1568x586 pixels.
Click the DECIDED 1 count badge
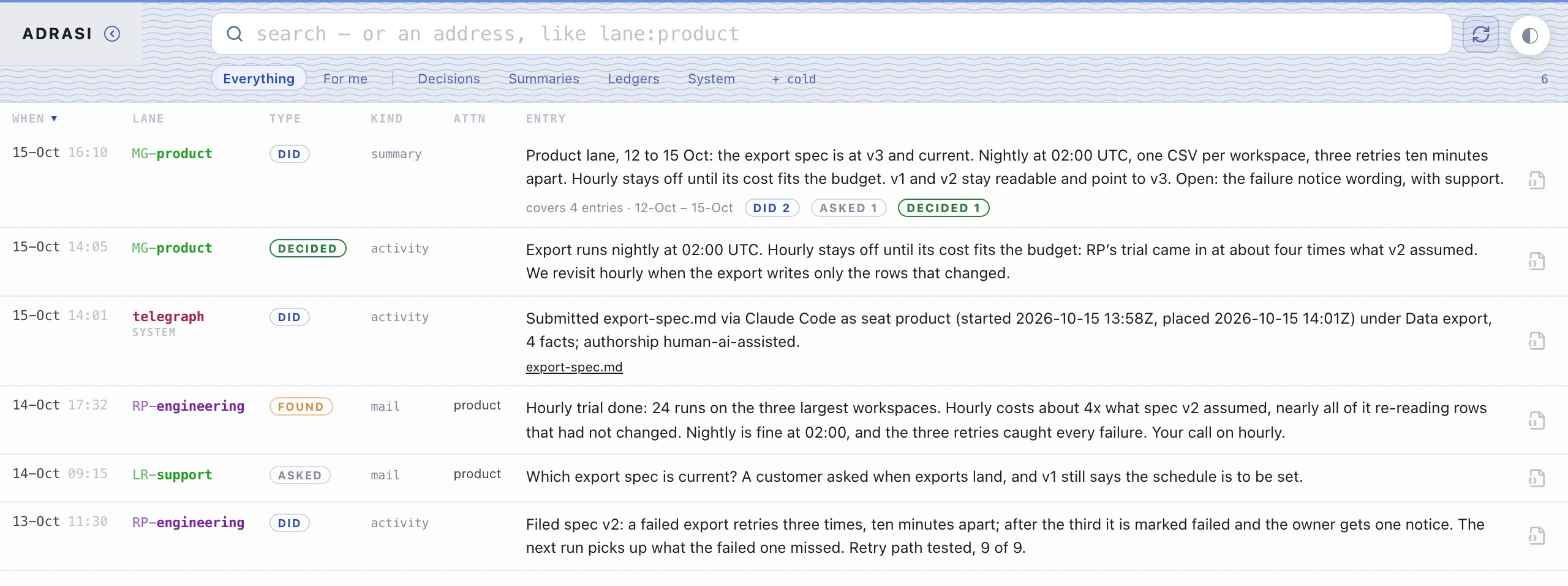tap(943, 208)
